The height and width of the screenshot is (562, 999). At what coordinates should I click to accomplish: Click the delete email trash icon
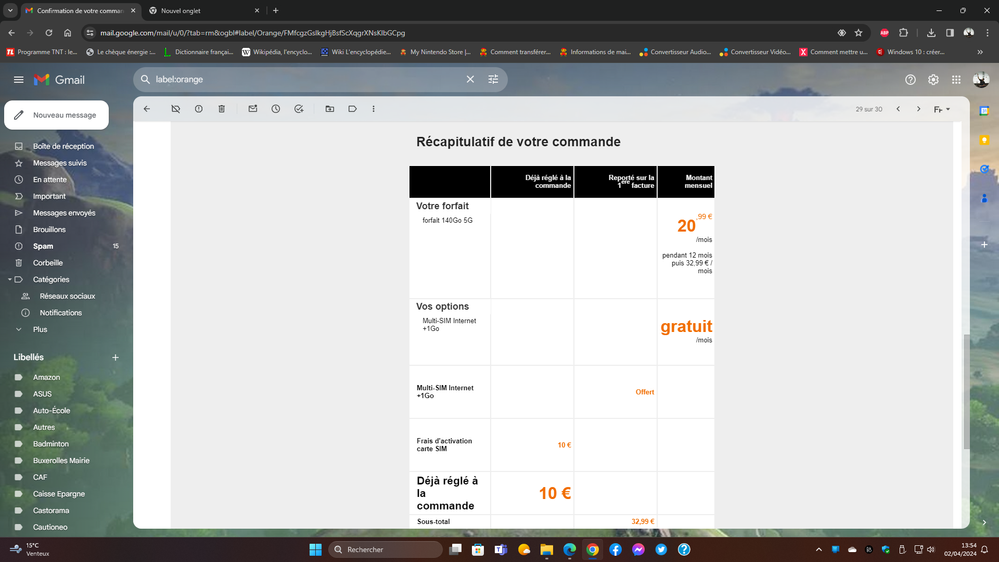[222, 109]
